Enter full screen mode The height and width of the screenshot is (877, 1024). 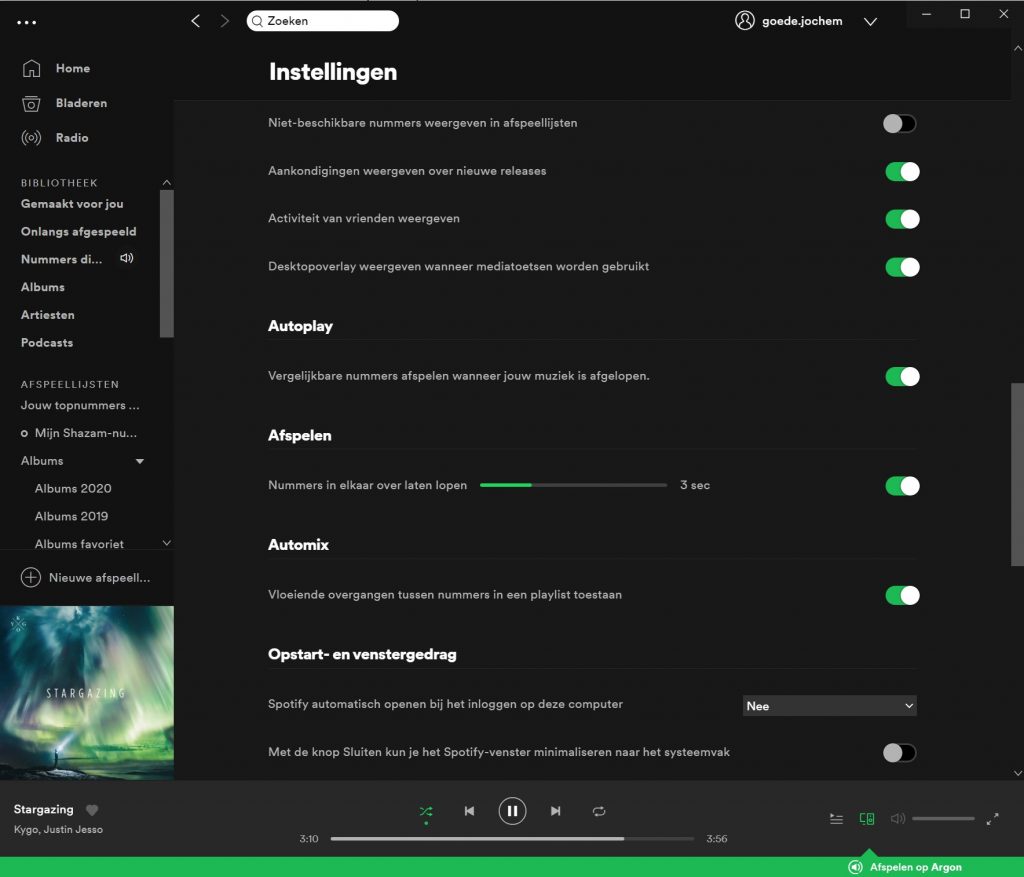point(992,819)
